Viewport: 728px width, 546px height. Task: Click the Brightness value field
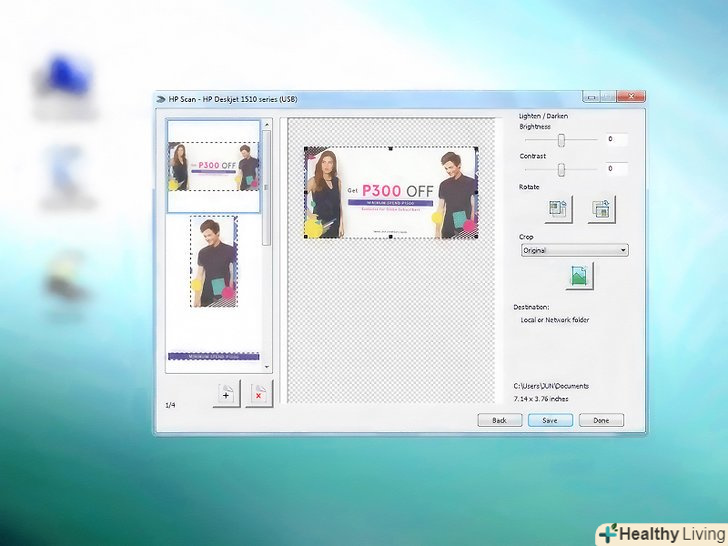click(615, 139)
